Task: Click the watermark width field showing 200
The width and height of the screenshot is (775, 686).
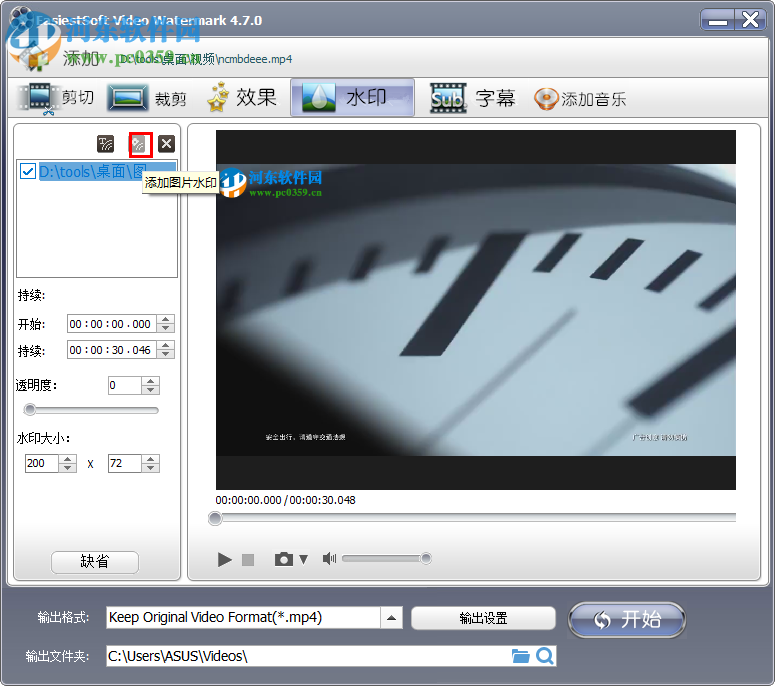Action: pyautogui.click(x=42, y=464)
